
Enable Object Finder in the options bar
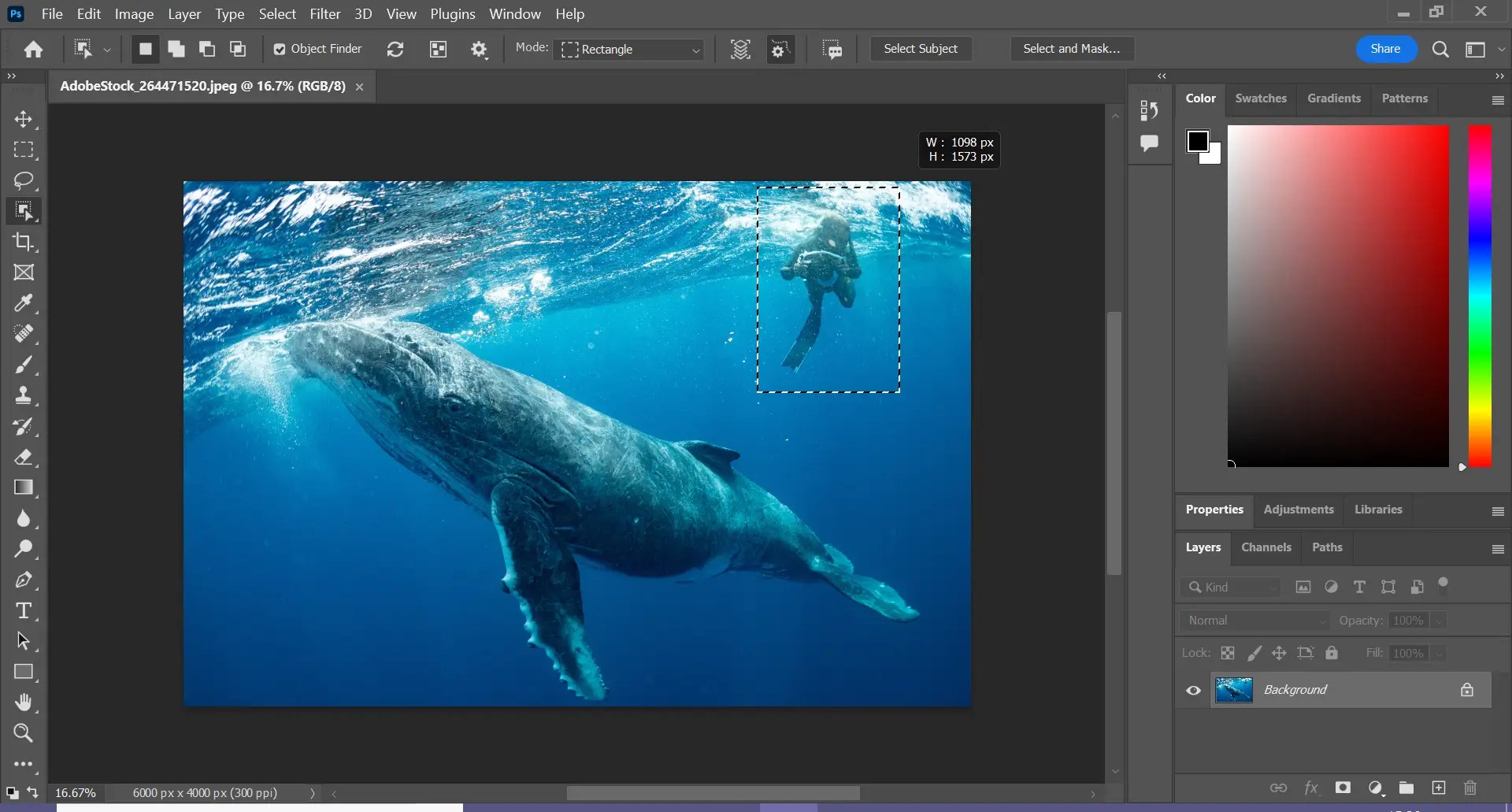[x=280, y=49]
